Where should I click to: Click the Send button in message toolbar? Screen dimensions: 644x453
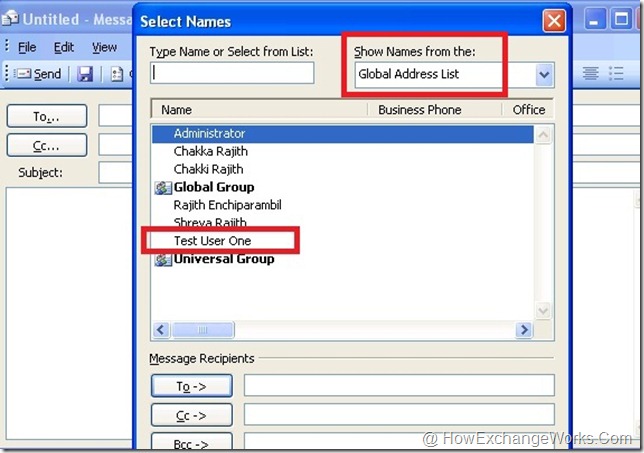[x=38, y=74]
